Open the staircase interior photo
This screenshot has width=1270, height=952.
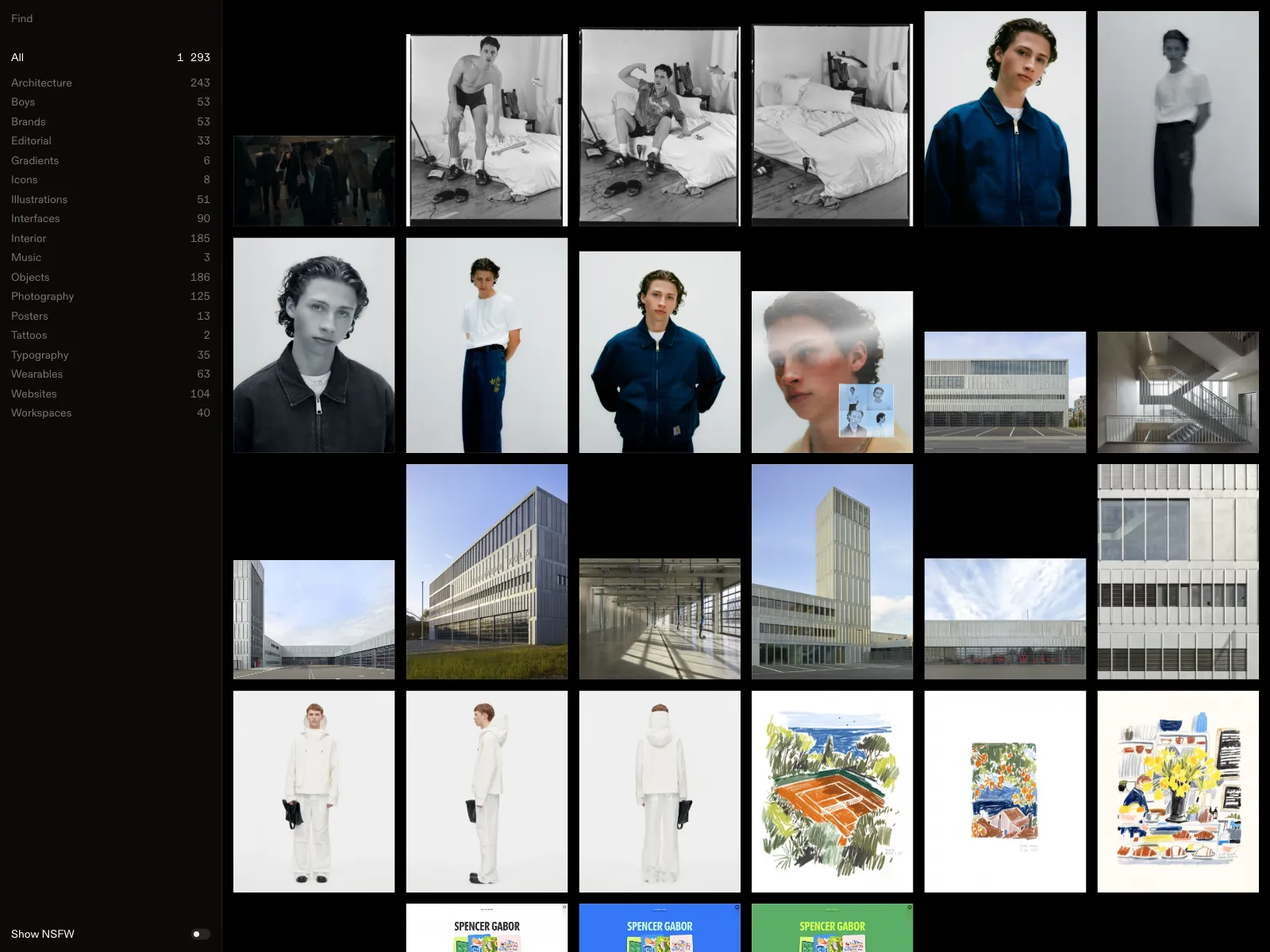(1178, 392)
